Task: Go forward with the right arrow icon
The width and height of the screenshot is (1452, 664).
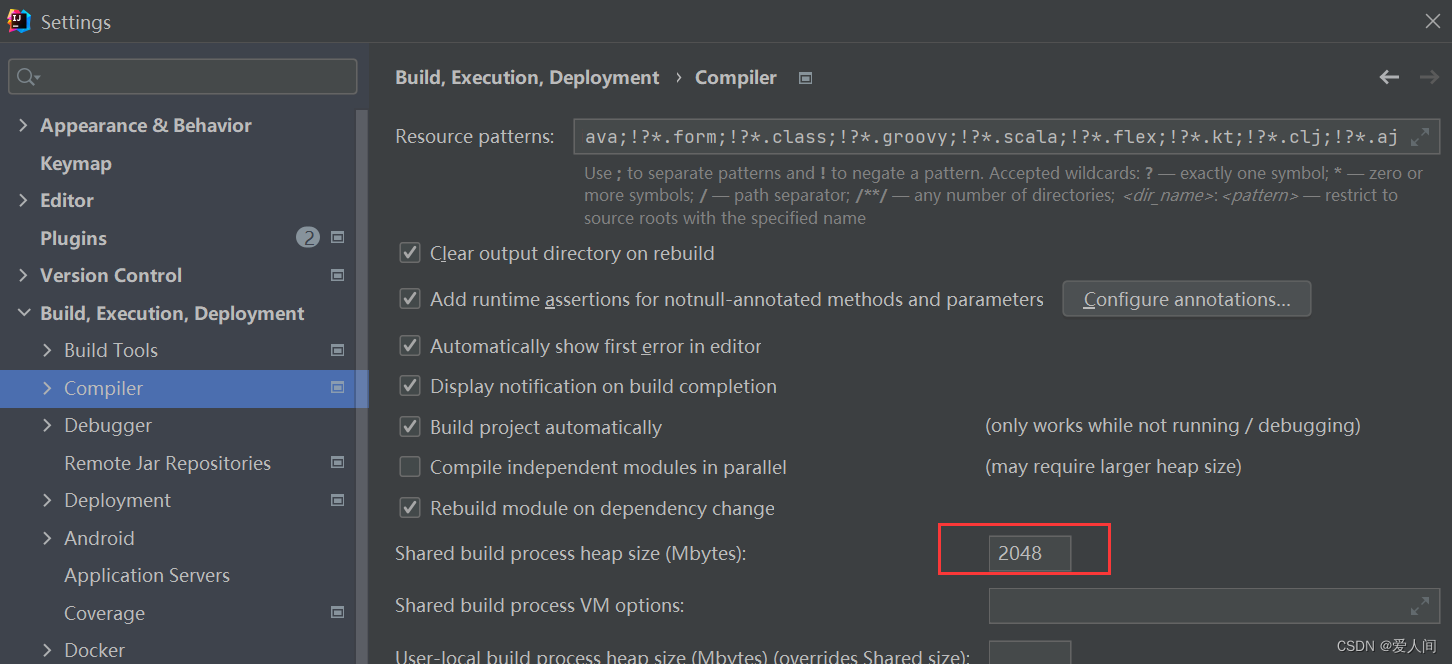Action: (1430, 77)
